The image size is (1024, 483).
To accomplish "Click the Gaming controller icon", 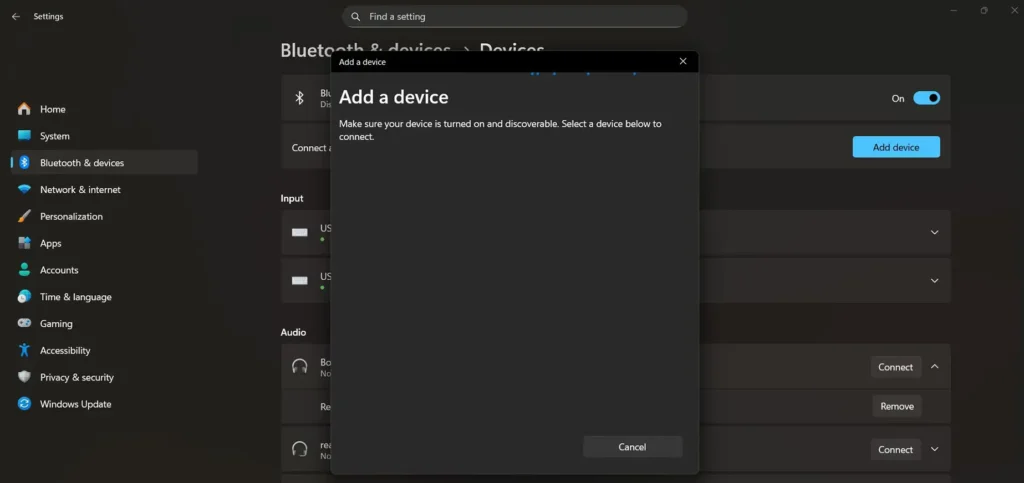I will pyautogui.click(x=24, y=324).
